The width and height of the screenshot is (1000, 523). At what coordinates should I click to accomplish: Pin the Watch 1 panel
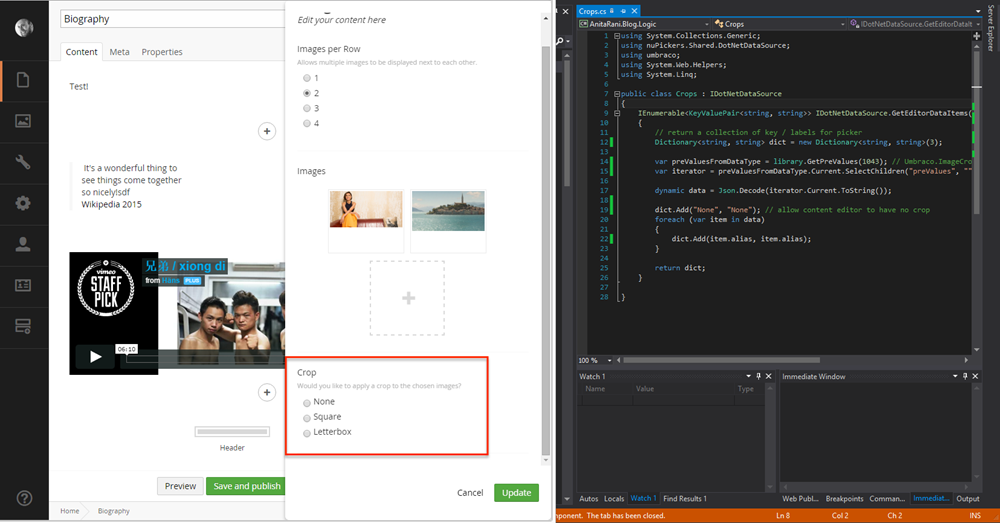pos(759,376)
